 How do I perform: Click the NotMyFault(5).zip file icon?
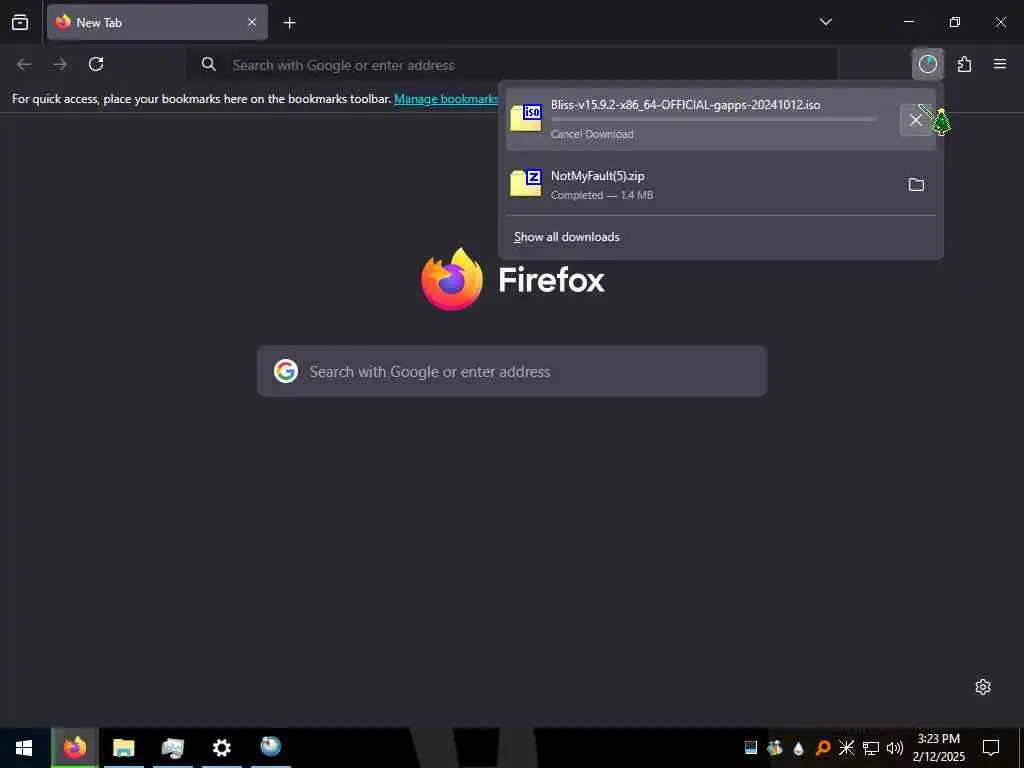[x=526, y=184]
